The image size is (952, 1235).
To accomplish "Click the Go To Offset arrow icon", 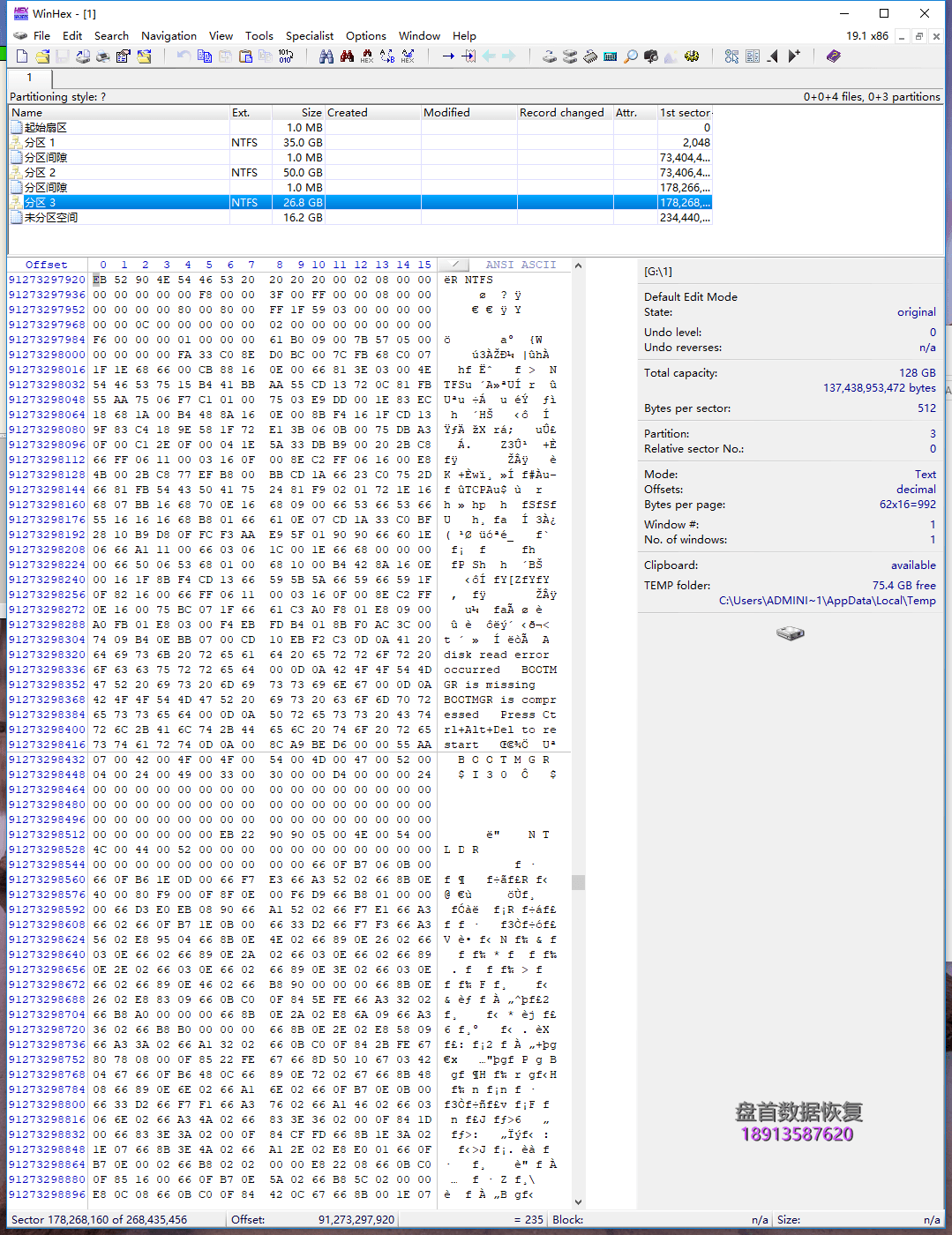I will (448, 56).
